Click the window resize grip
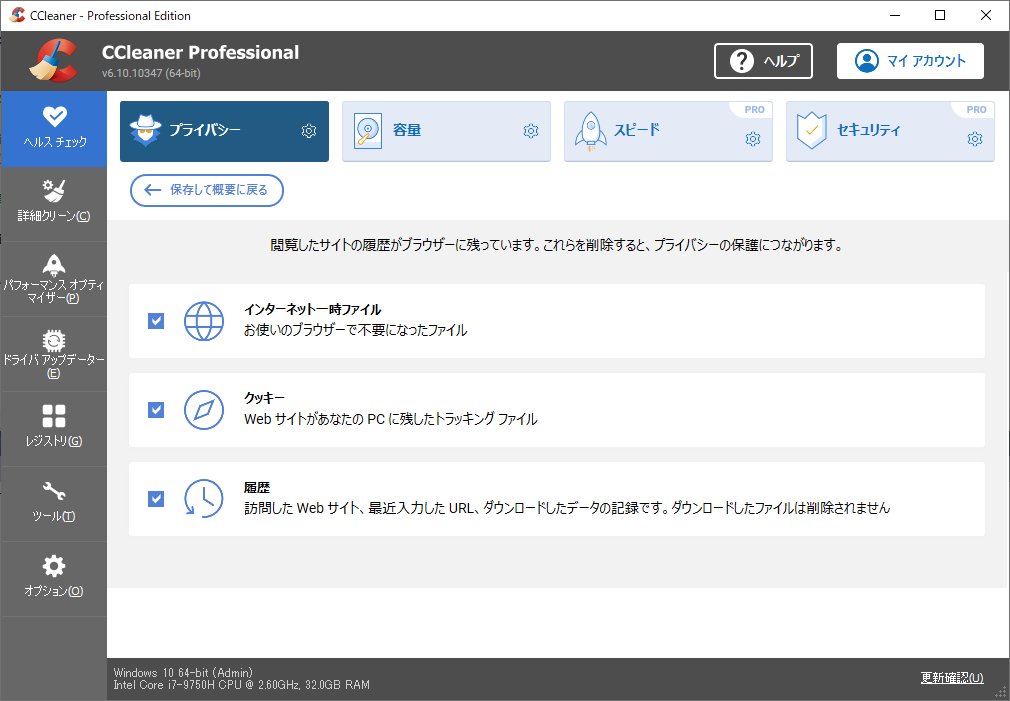The width and height of the screenshot is (1010, 701). coord(1000,692)
